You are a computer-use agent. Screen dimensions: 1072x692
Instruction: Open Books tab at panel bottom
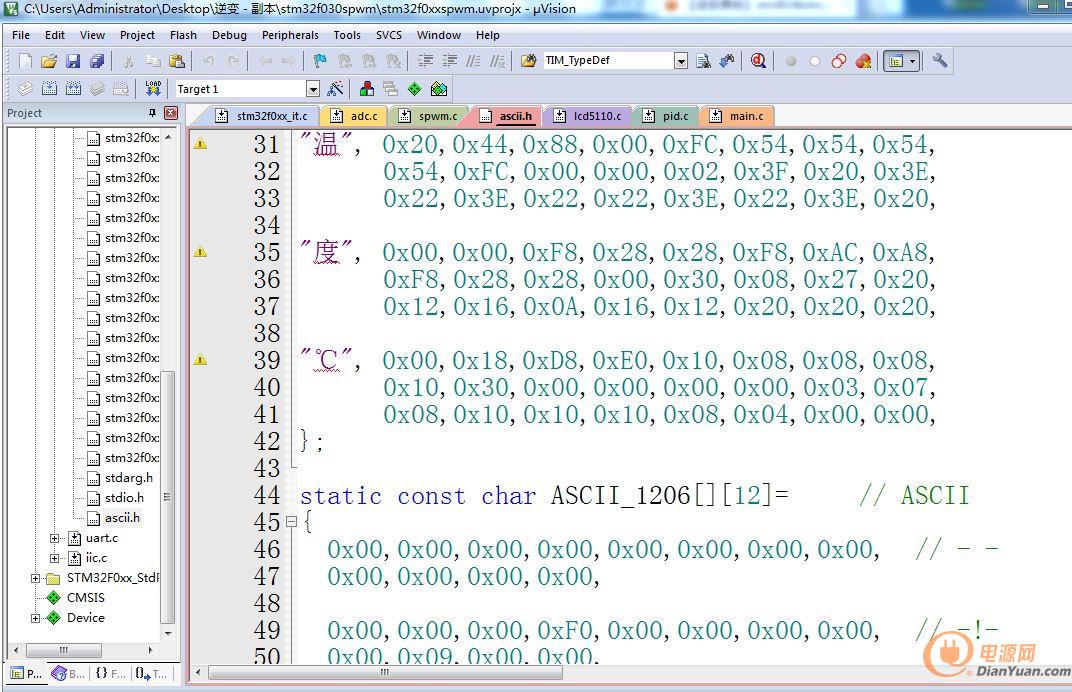pyautogui.click(x=68, y=674)
